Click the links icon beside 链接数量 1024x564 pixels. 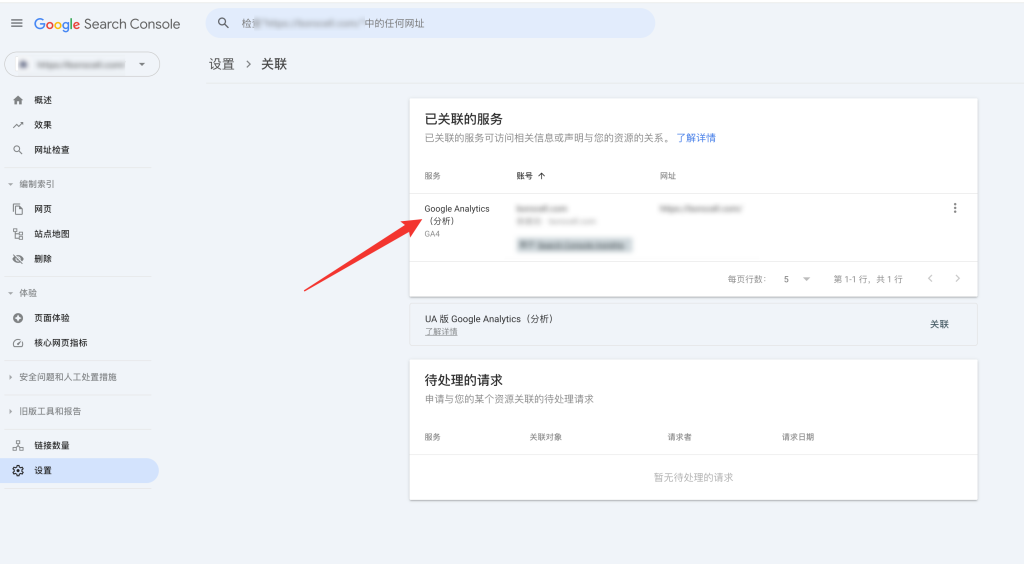click(18, 445)
